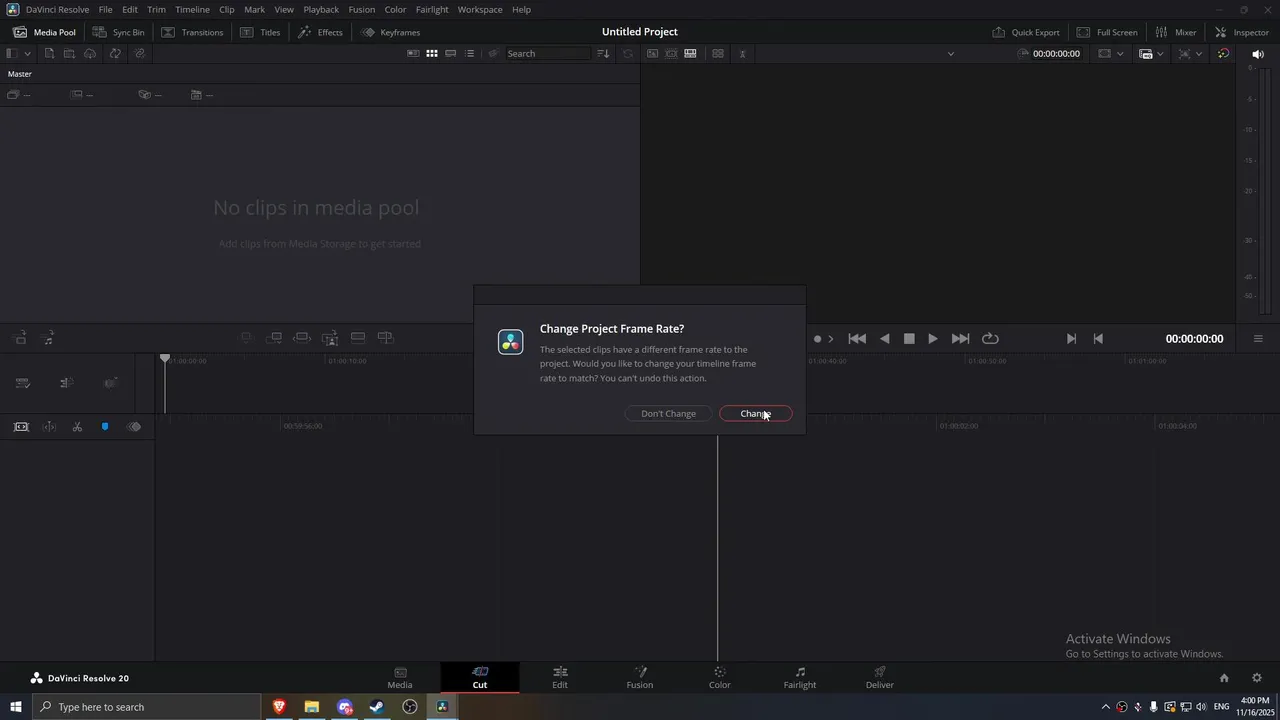Click the Import Media icon
The width and height of the screenshot is (1280, 720).
tap(48, 53)
